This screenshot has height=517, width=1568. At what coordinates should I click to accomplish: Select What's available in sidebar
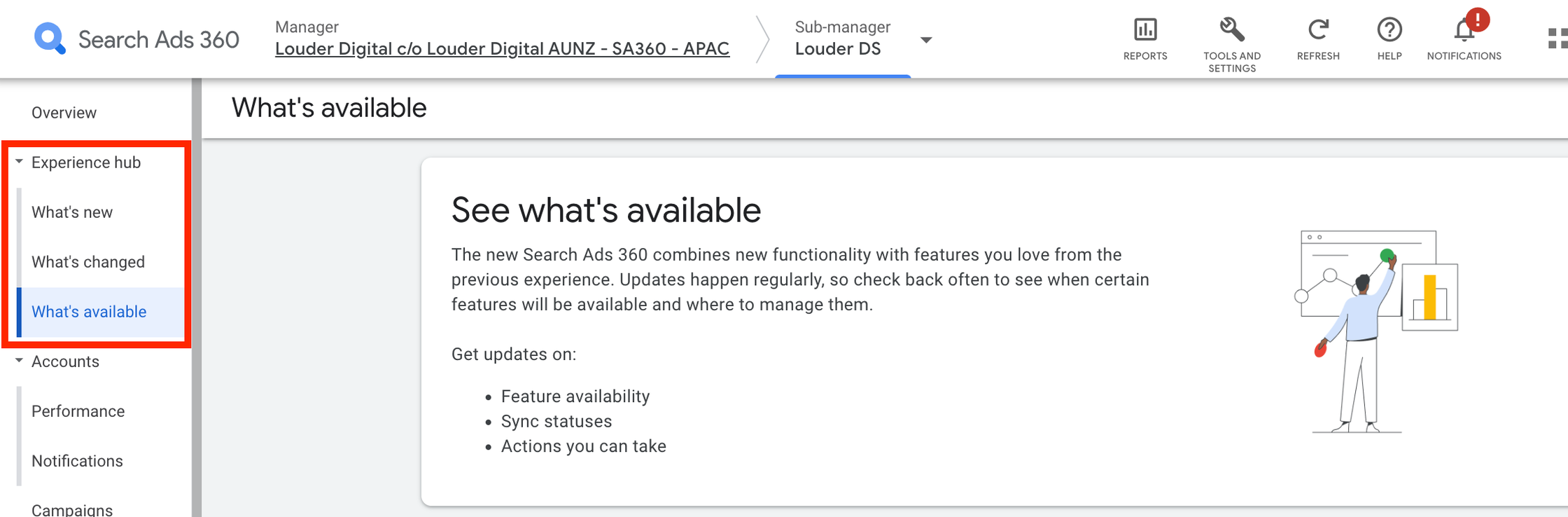89,312
